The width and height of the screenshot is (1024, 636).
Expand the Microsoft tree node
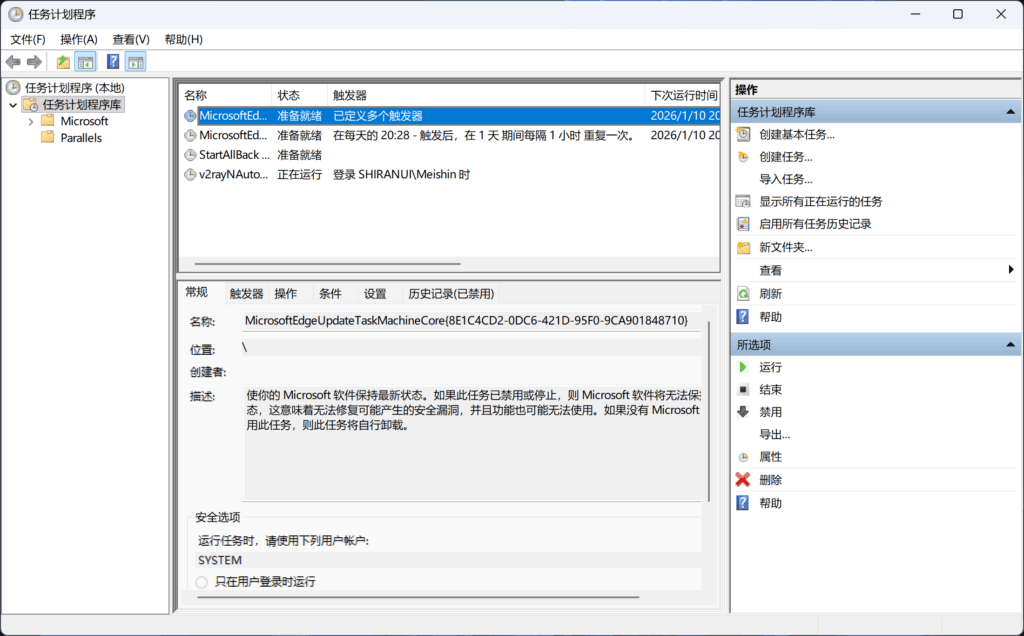pos(30,120)
